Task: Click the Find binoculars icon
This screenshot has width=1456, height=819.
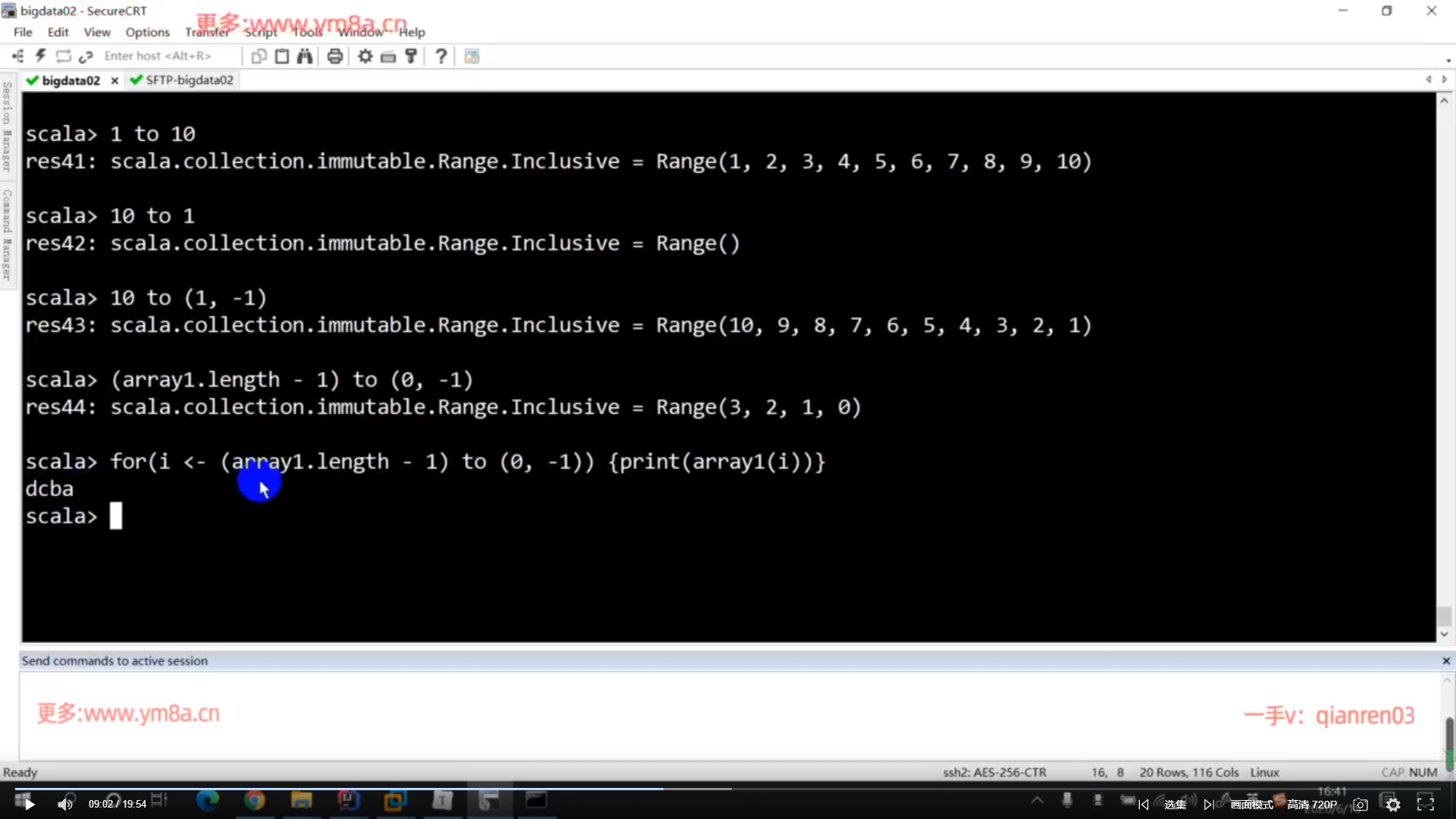Action: pos(305,56)
